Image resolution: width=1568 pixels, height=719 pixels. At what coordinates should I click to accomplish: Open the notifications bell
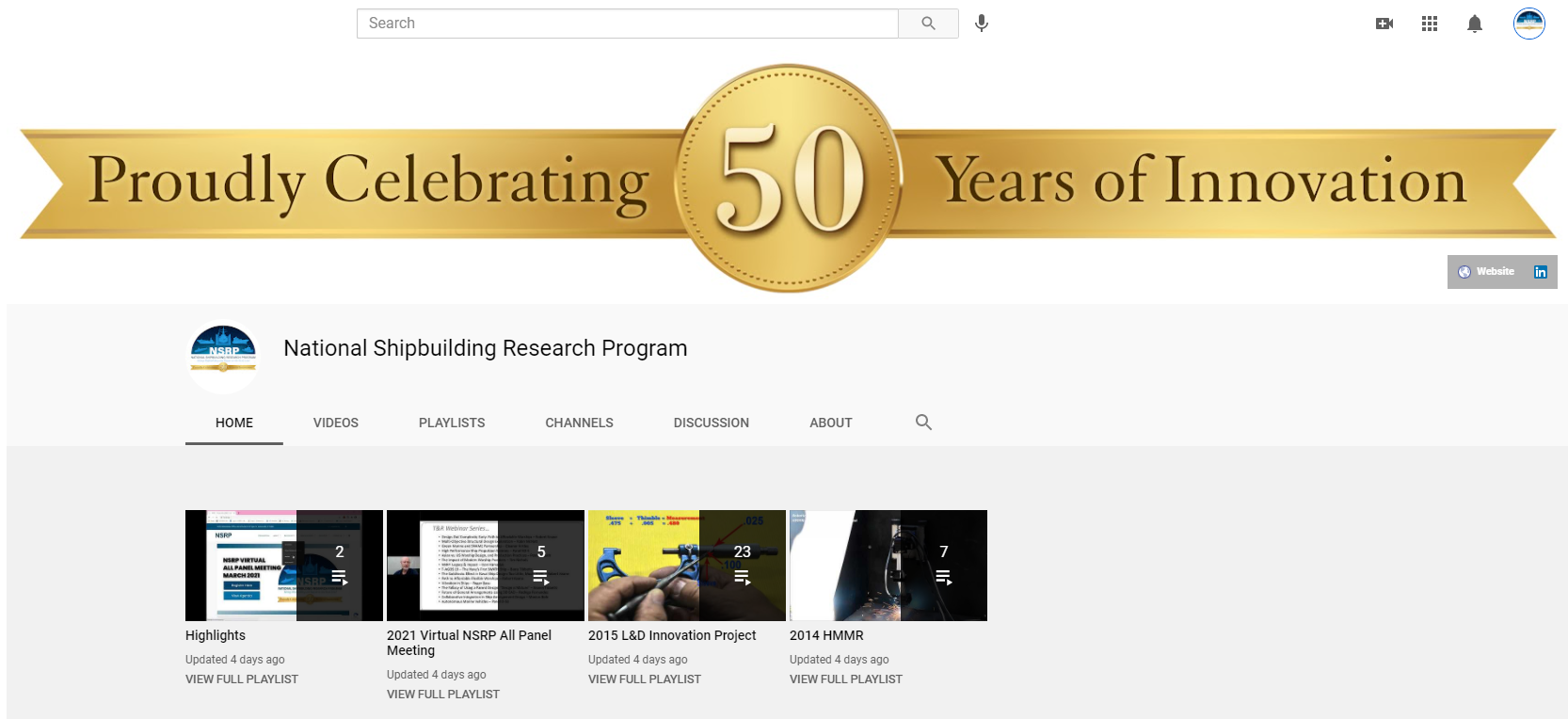point(1475,24)
